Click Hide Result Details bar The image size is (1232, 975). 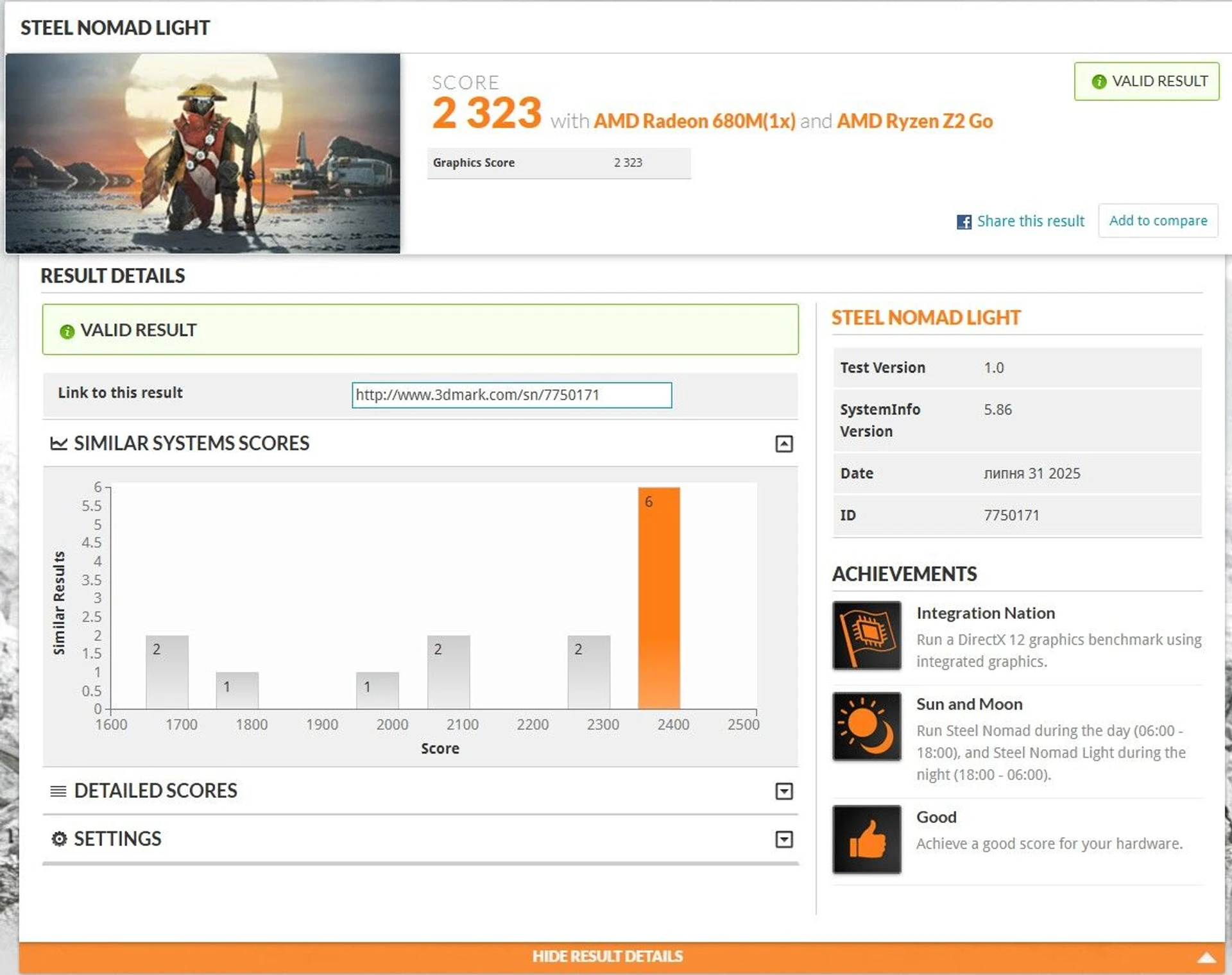coord(621,958)
